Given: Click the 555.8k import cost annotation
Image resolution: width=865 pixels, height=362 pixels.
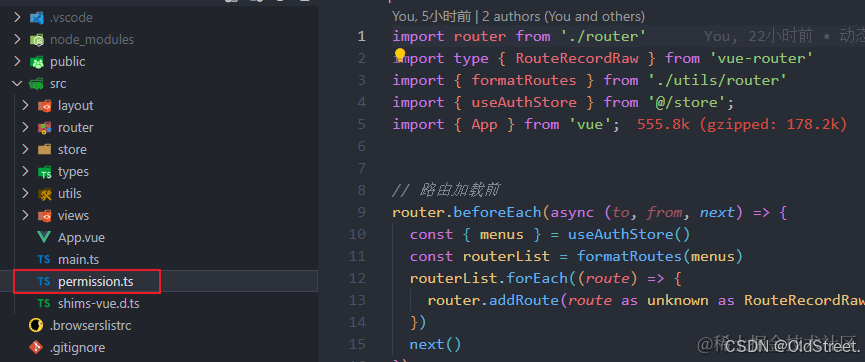Looking at the screenshot, I should coord(741,125).
